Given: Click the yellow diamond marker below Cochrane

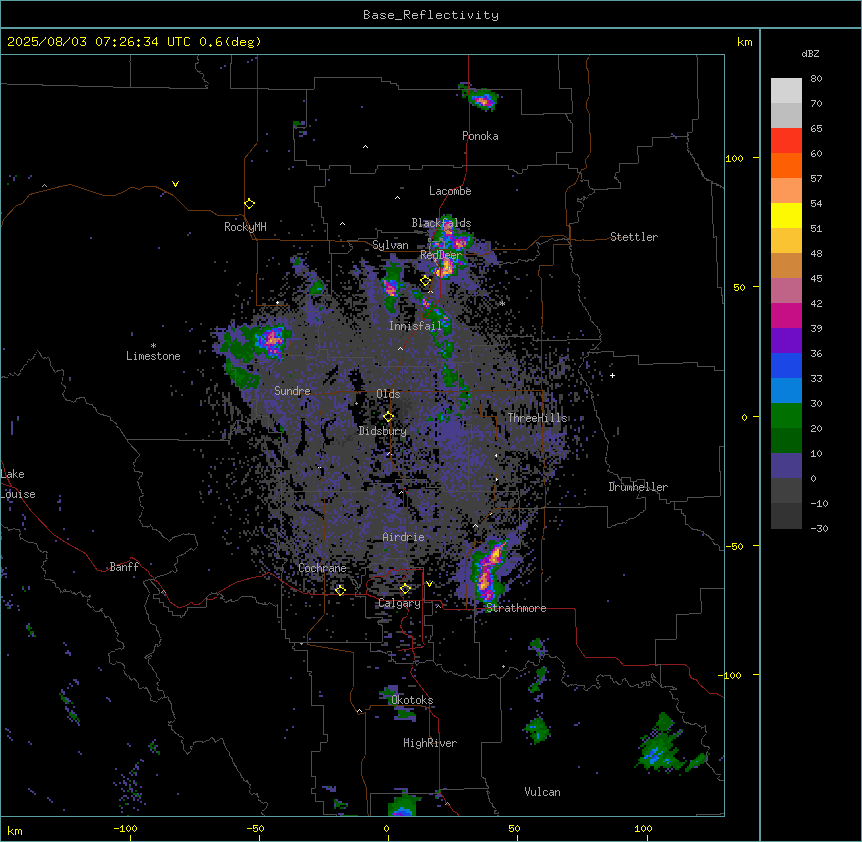Looking at the screenshot, I should click(x=340, y=590).
